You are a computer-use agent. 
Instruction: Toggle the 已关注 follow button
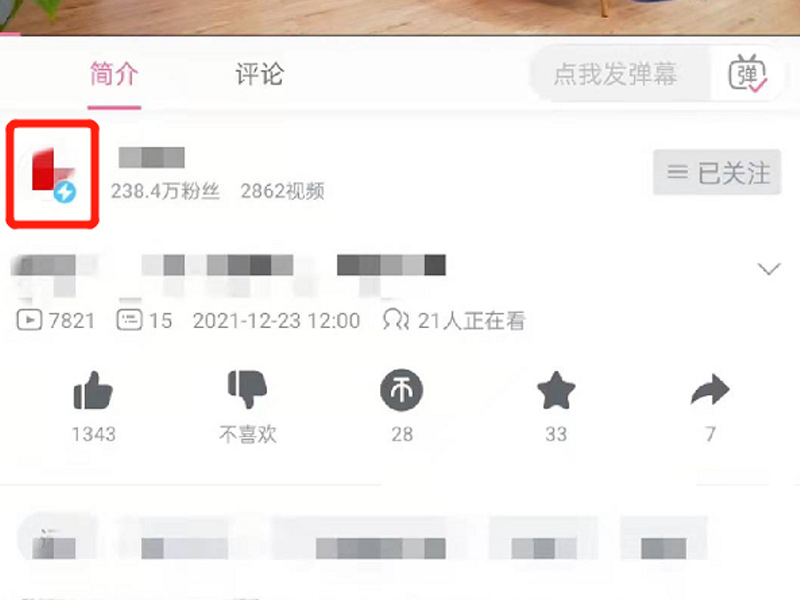(717, 172)
